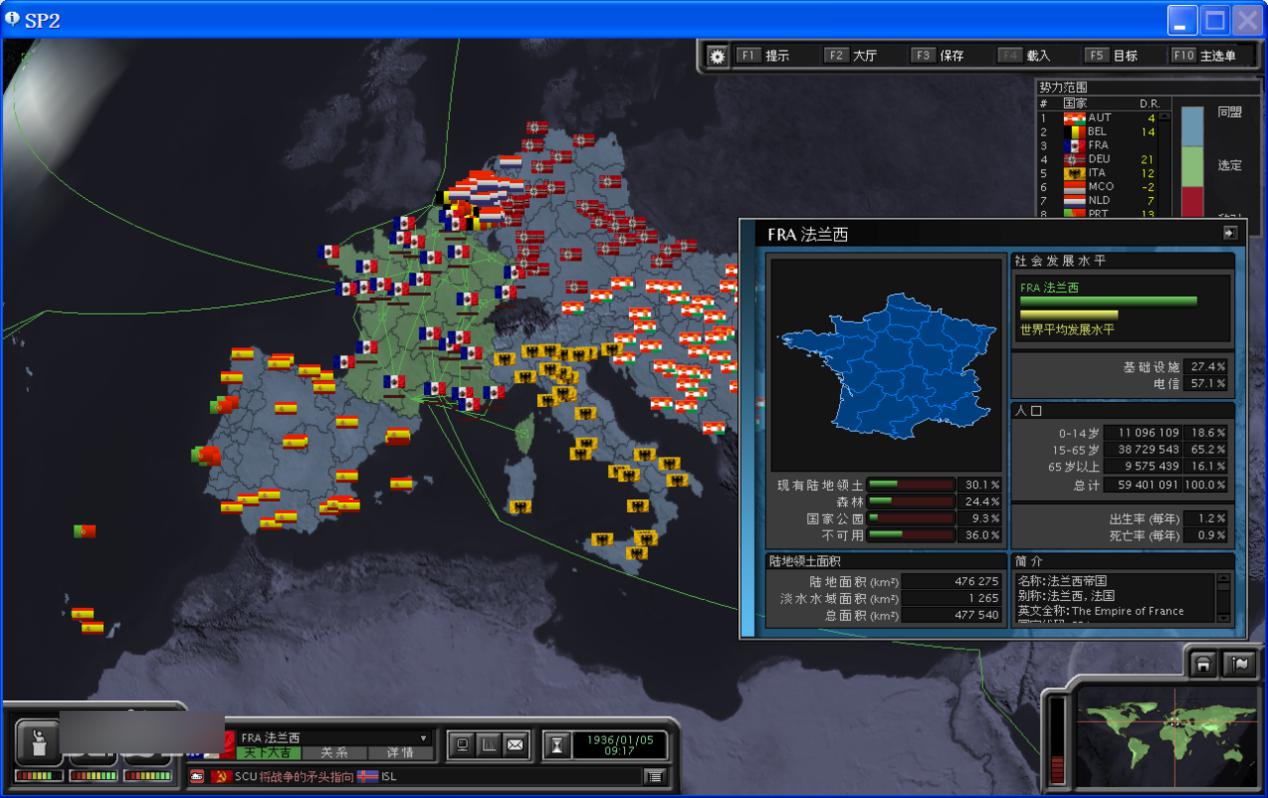This screenshot has width=1268, height=798.
Task: Switch to the 详情 details tab
Action: coord(400,753)
